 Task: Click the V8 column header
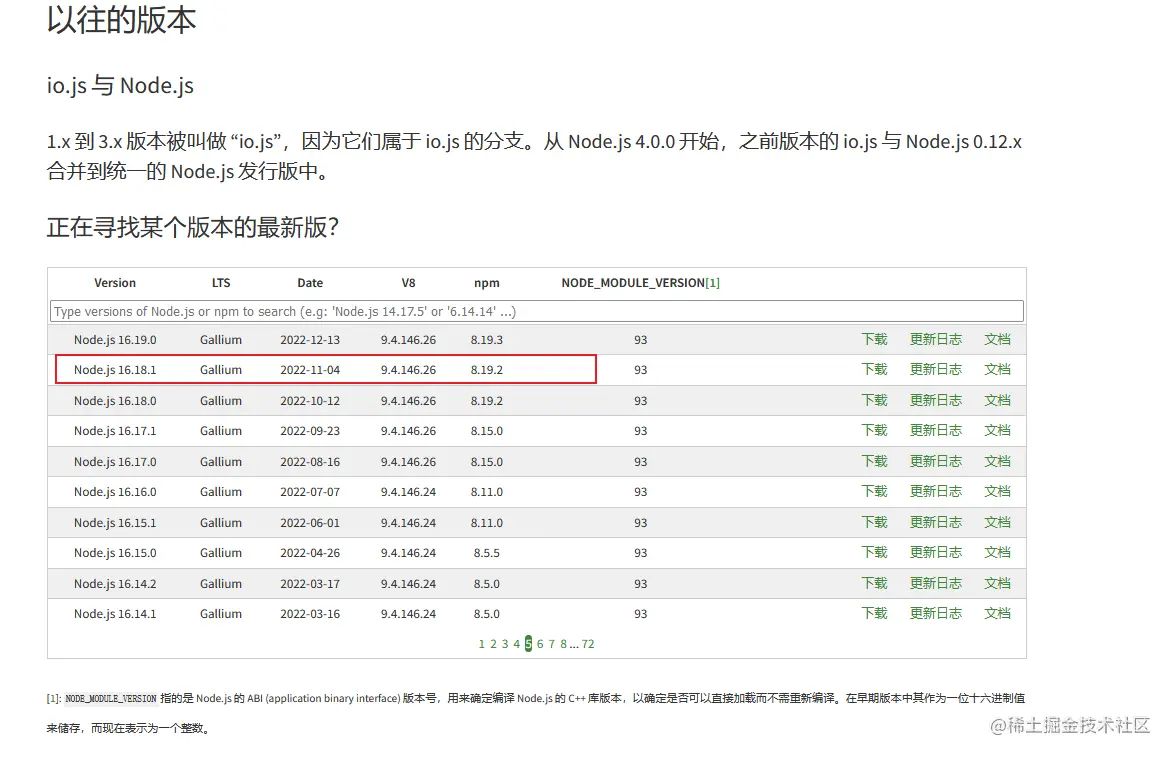point(408,283)
